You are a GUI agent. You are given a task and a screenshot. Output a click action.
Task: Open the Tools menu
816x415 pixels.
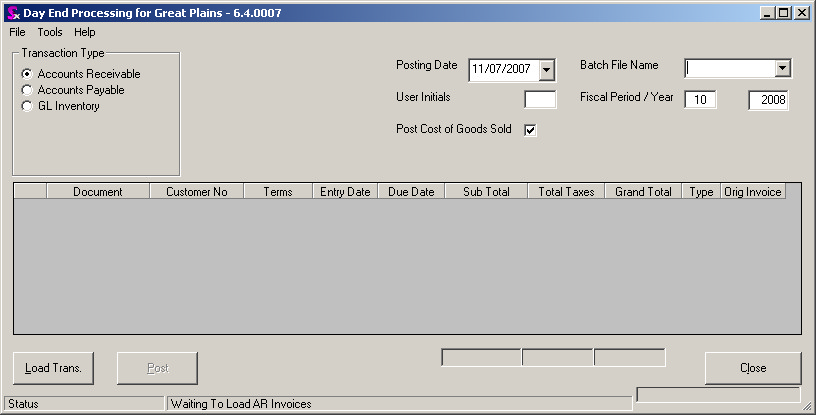tap(50, 32)
